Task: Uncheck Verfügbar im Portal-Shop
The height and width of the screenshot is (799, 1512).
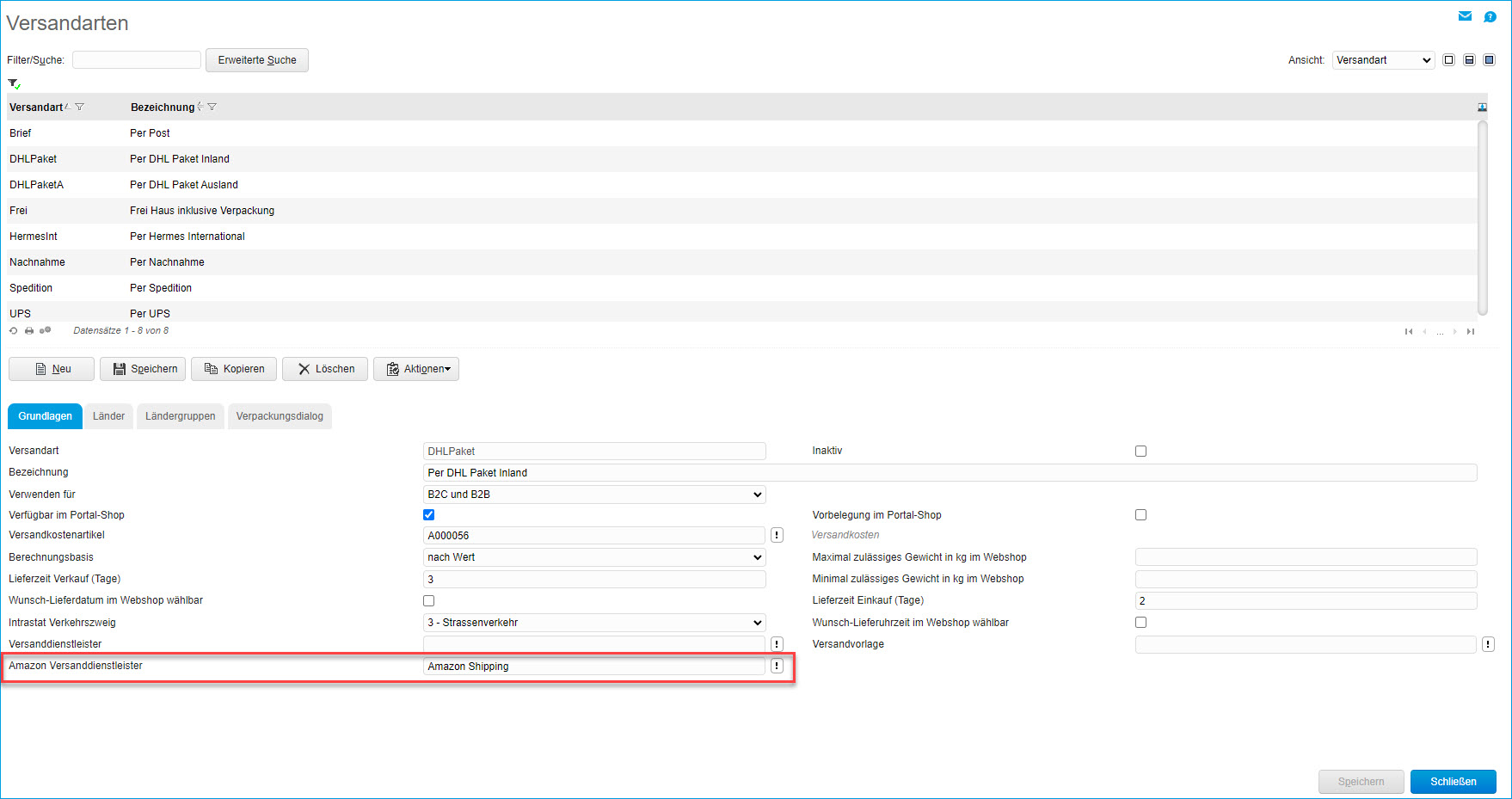Action: point(428,514)
